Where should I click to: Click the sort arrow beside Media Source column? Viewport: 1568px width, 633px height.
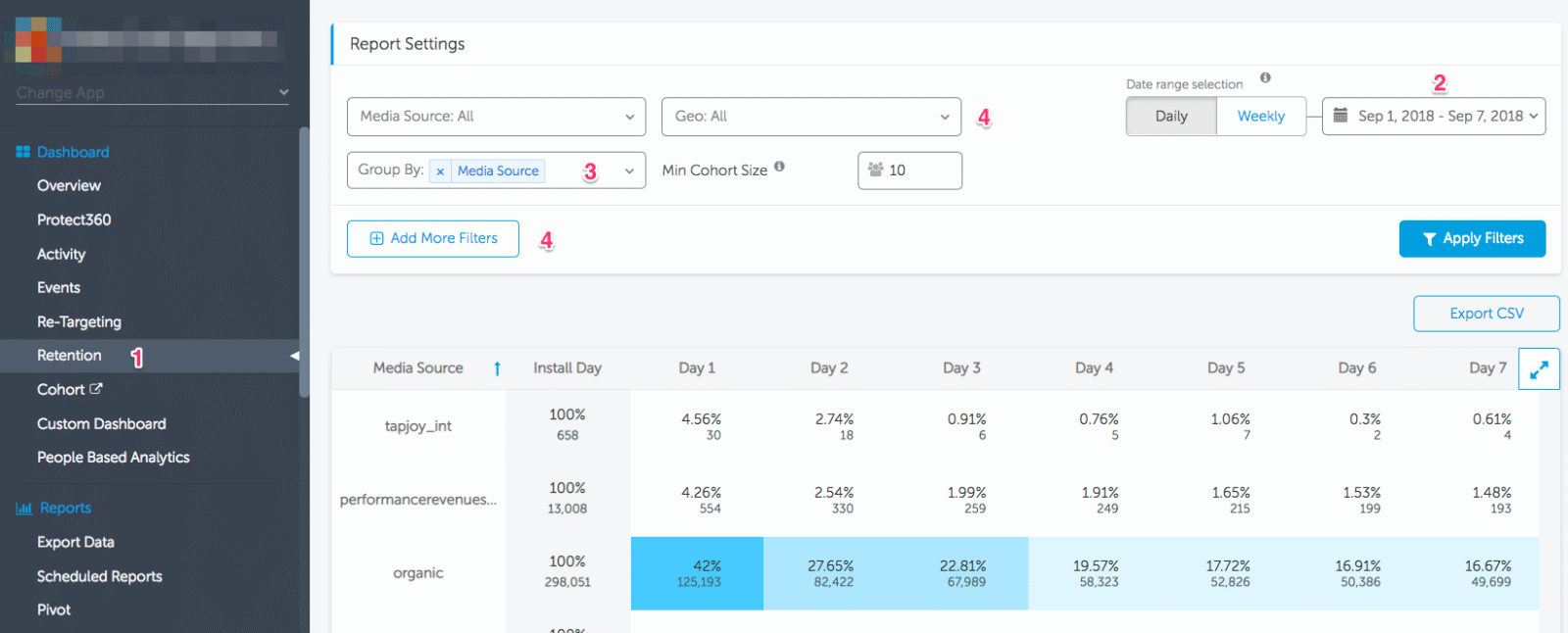point(497,368)
